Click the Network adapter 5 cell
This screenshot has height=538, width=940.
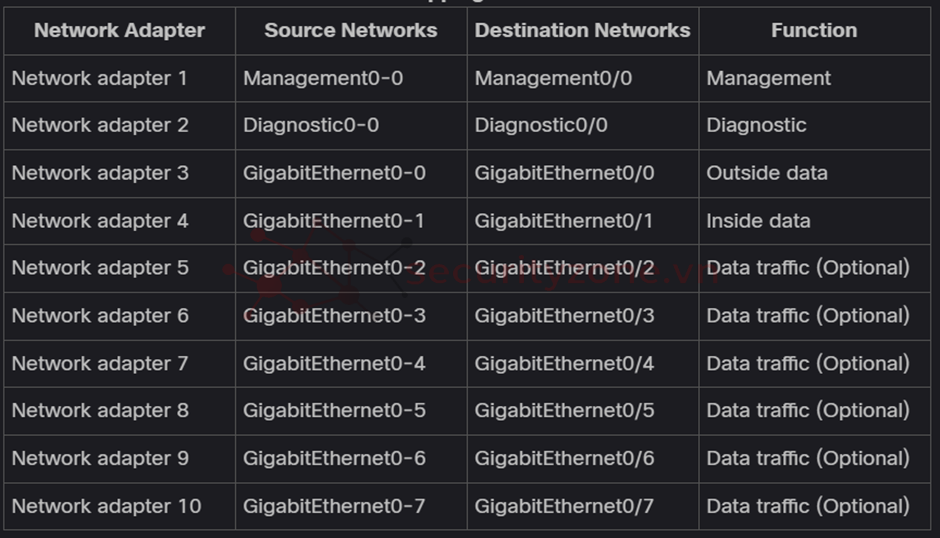coord(100,268)
